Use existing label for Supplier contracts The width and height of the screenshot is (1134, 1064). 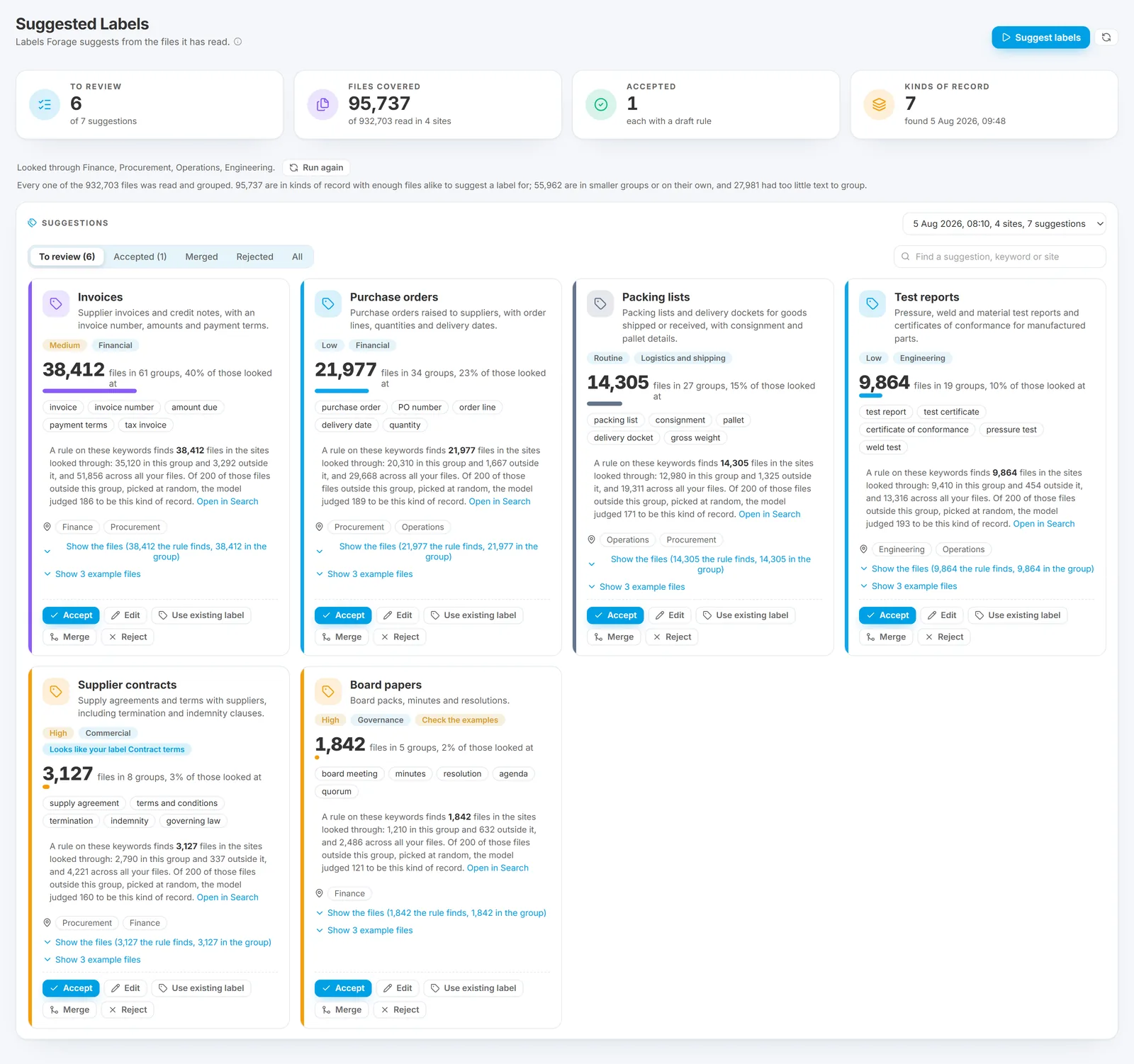pyautogui.click(x=201, y=988)
